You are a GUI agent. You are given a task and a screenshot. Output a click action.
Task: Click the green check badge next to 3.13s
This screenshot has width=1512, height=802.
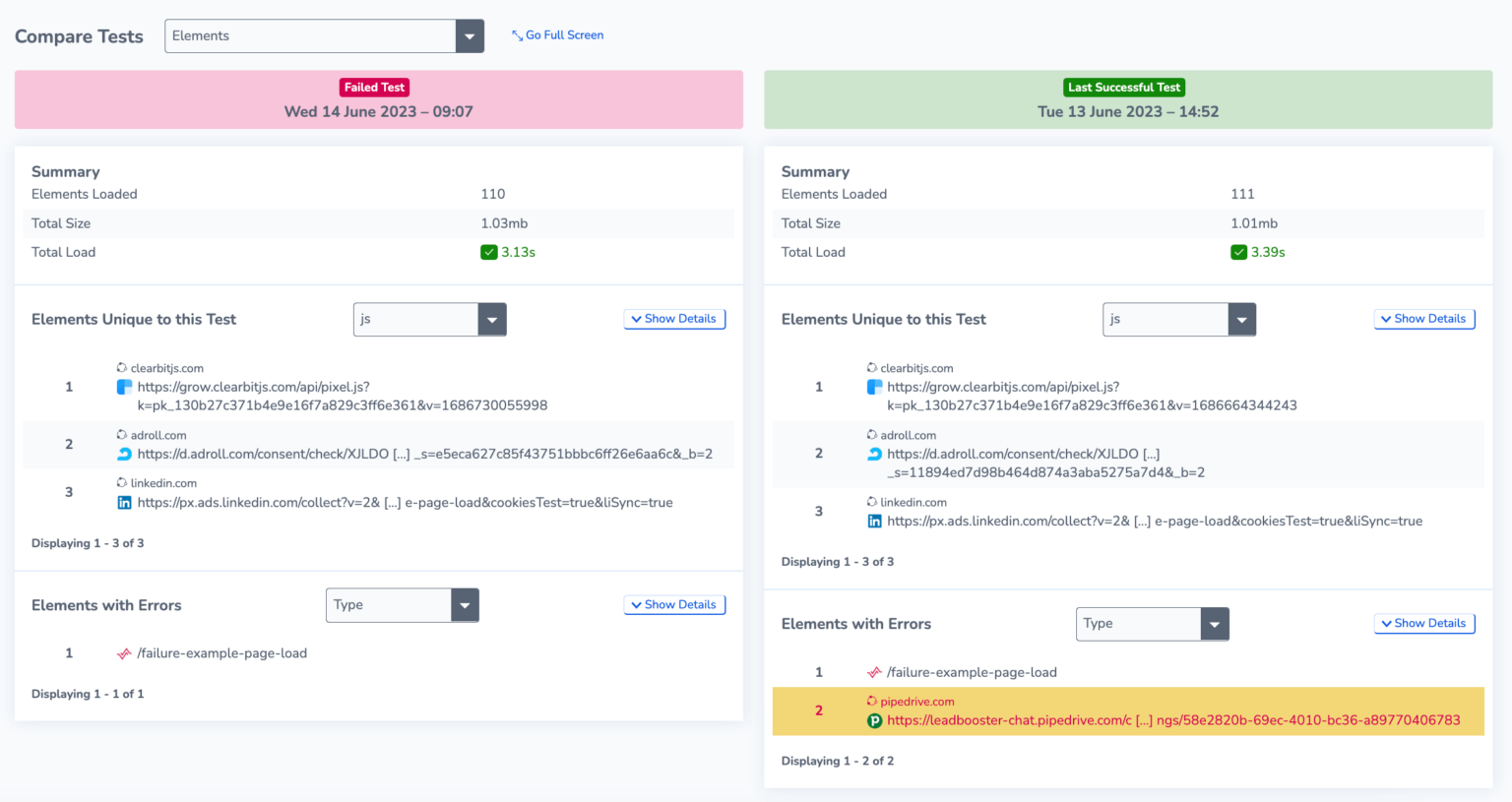coord(489,252)
